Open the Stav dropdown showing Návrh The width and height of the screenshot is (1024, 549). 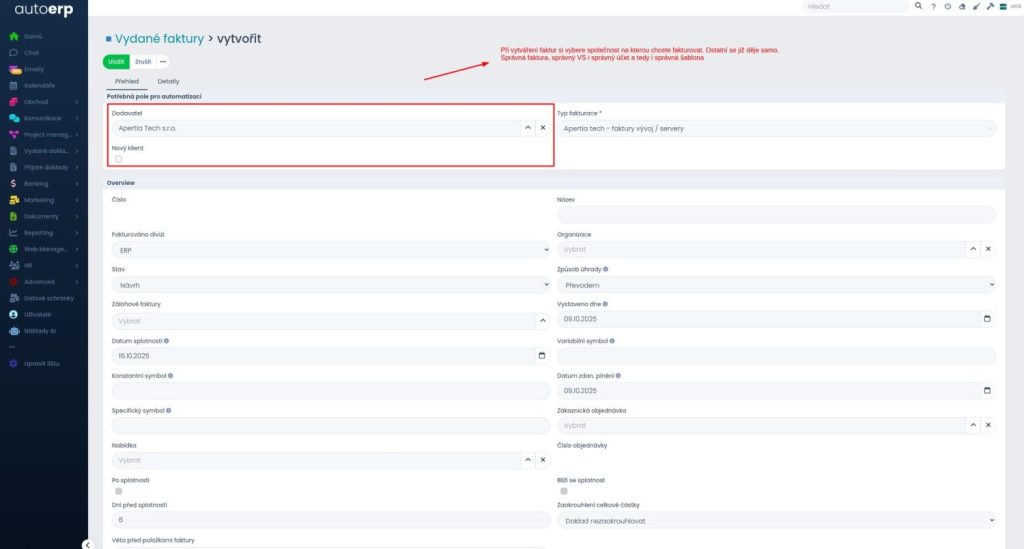point(330,284)
